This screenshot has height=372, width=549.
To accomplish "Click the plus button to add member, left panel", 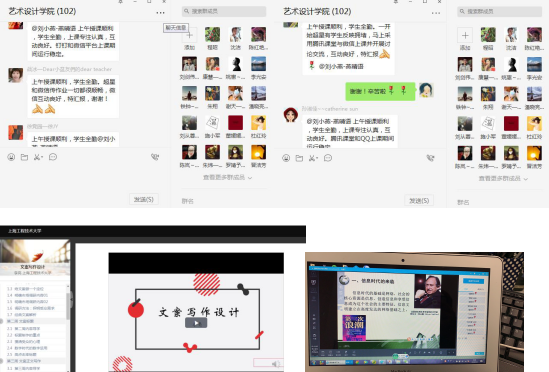I will [189, 35].
